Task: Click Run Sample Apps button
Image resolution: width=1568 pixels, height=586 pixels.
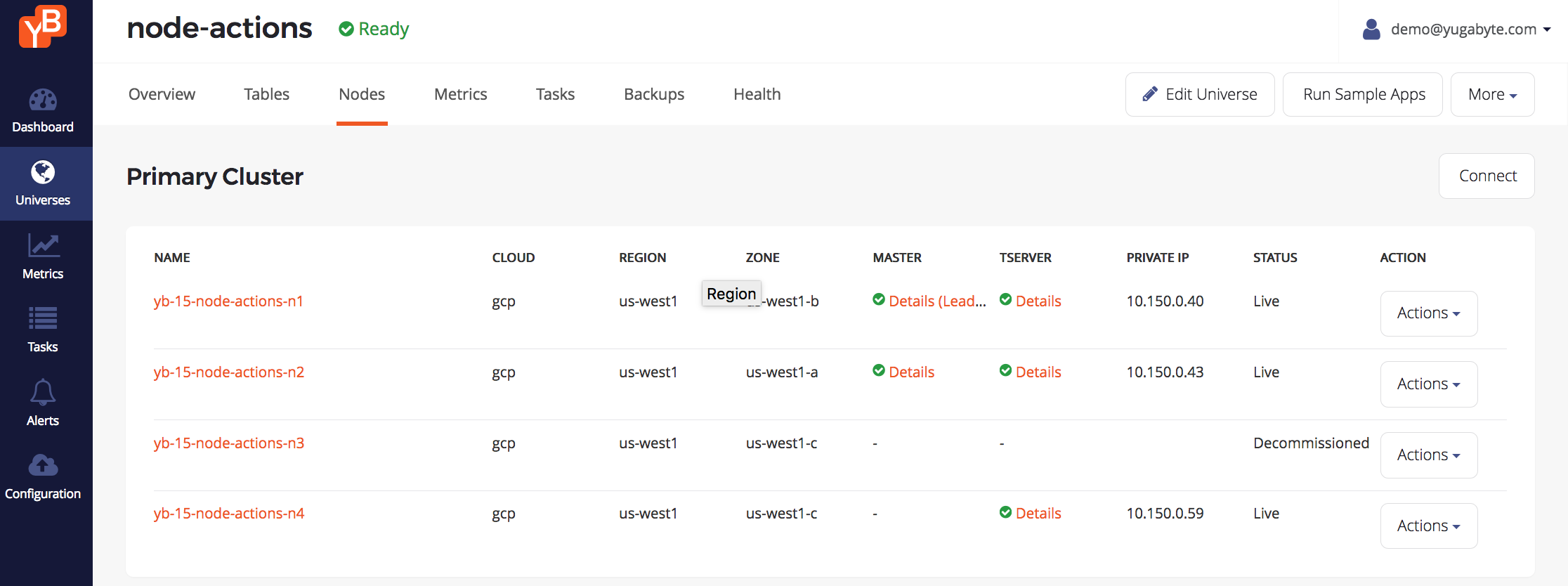Action: click(1363, 94)
